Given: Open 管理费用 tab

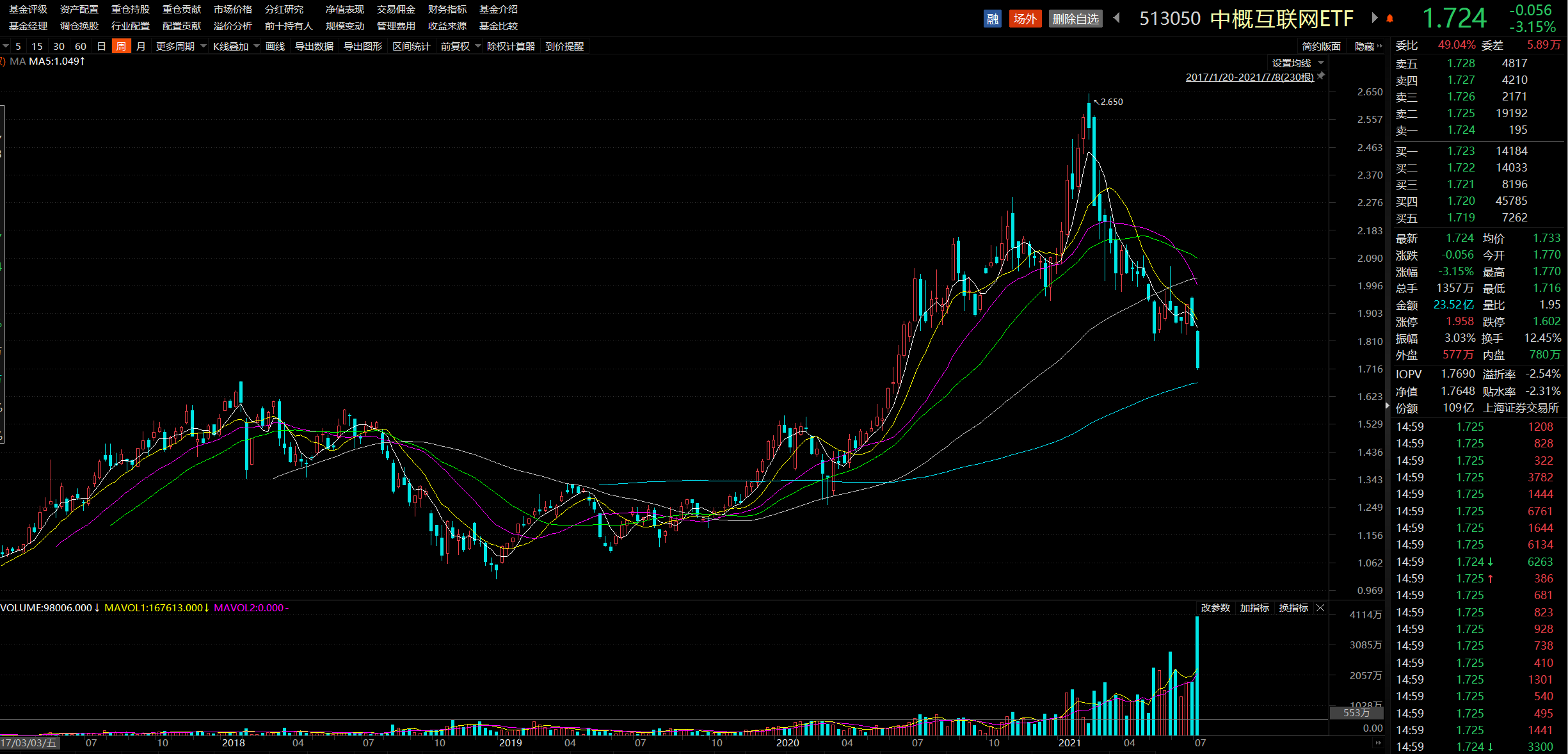Looking at the screenshot, I should click(x=396, y=26).
